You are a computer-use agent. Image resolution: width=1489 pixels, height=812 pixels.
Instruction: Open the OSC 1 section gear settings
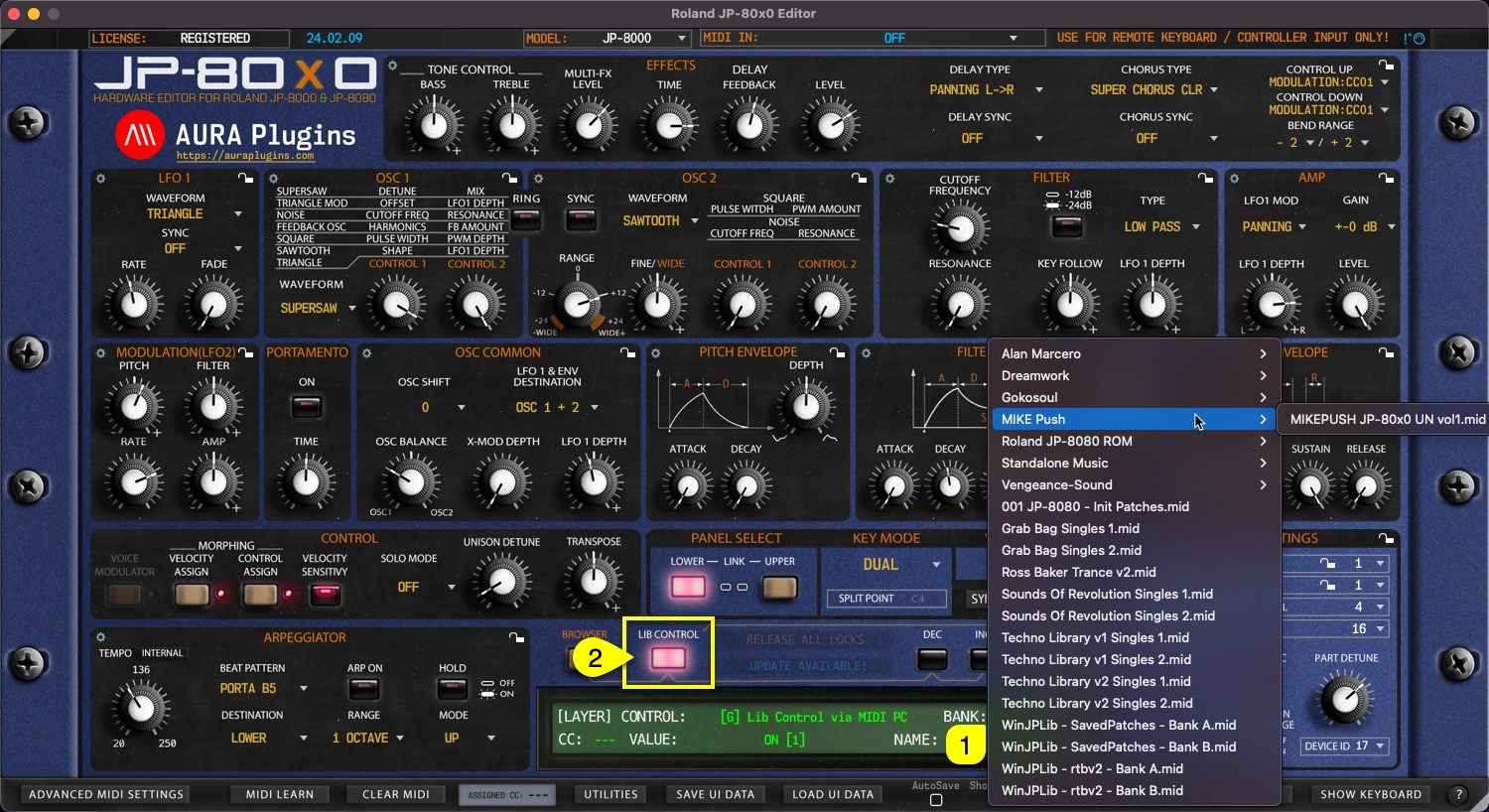[x=274, y=179]
